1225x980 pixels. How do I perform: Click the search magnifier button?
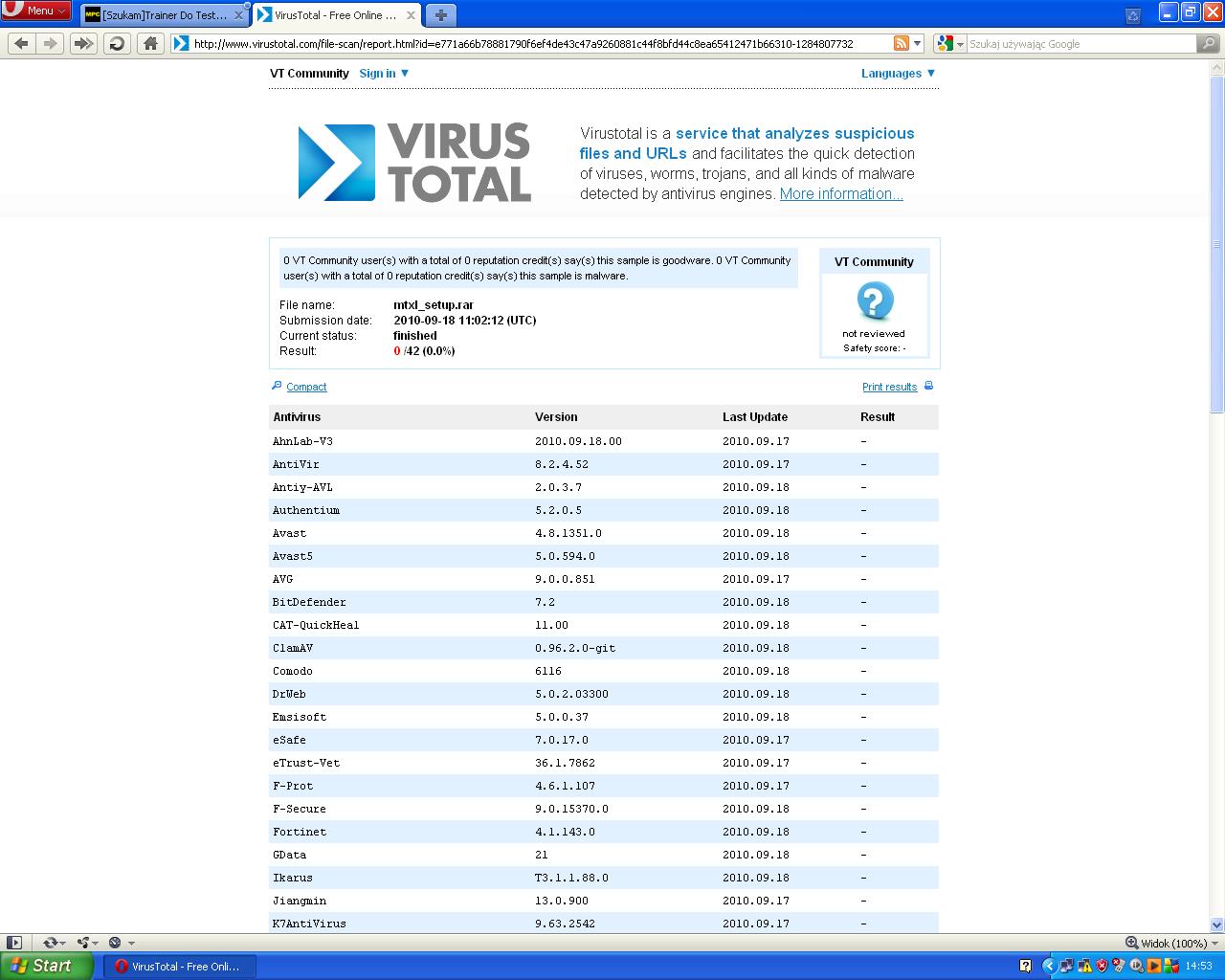pos(1209,43)
